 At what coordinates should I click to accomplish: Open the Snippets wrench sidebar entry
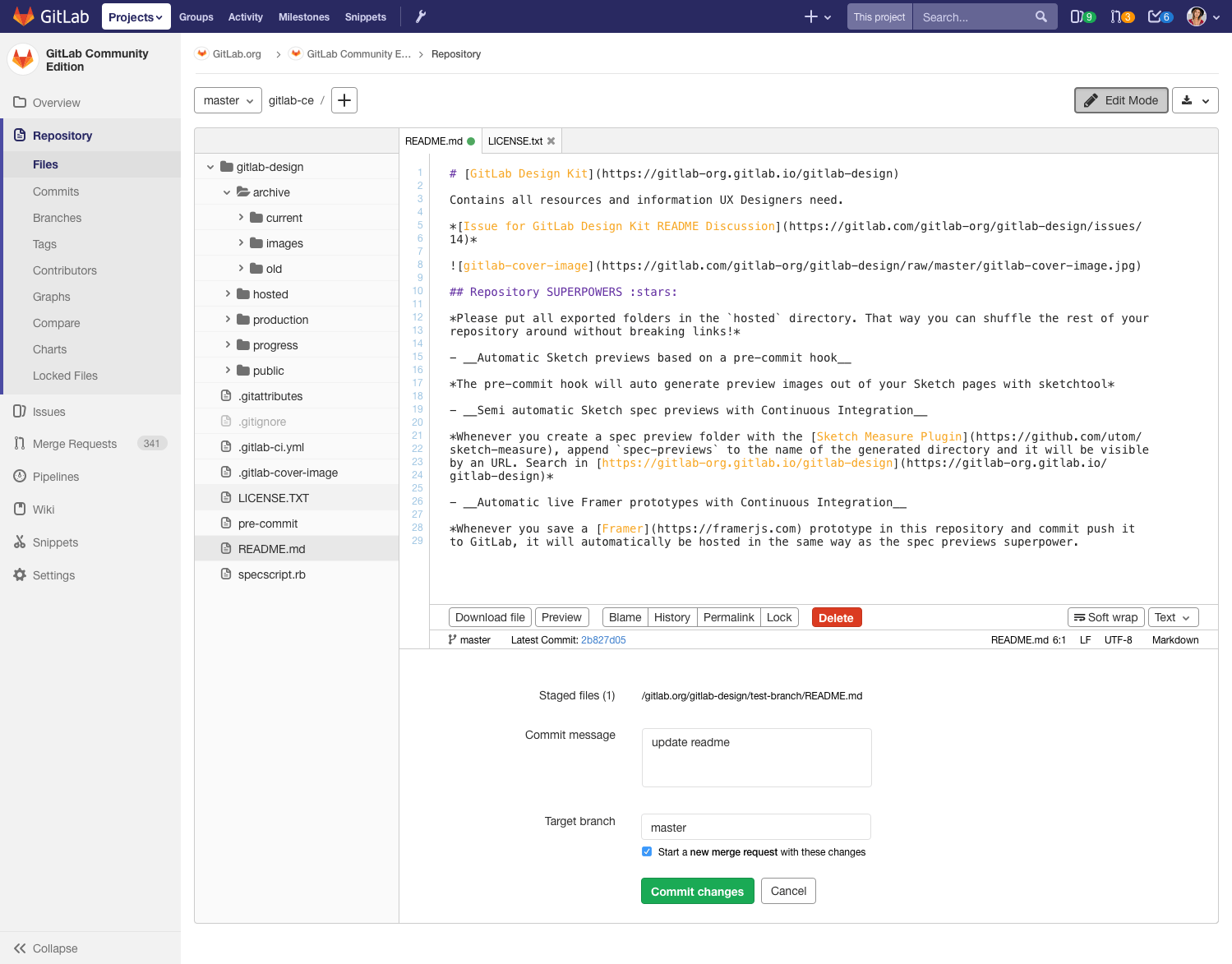[55, 542]
